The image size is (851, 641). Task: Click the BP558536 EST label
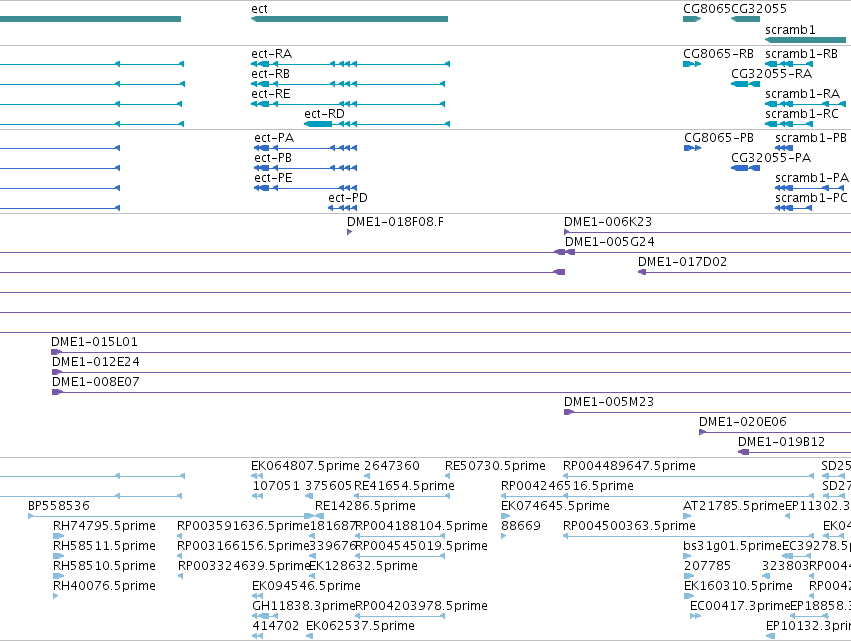pyautogui.click(x=59, y=506)
